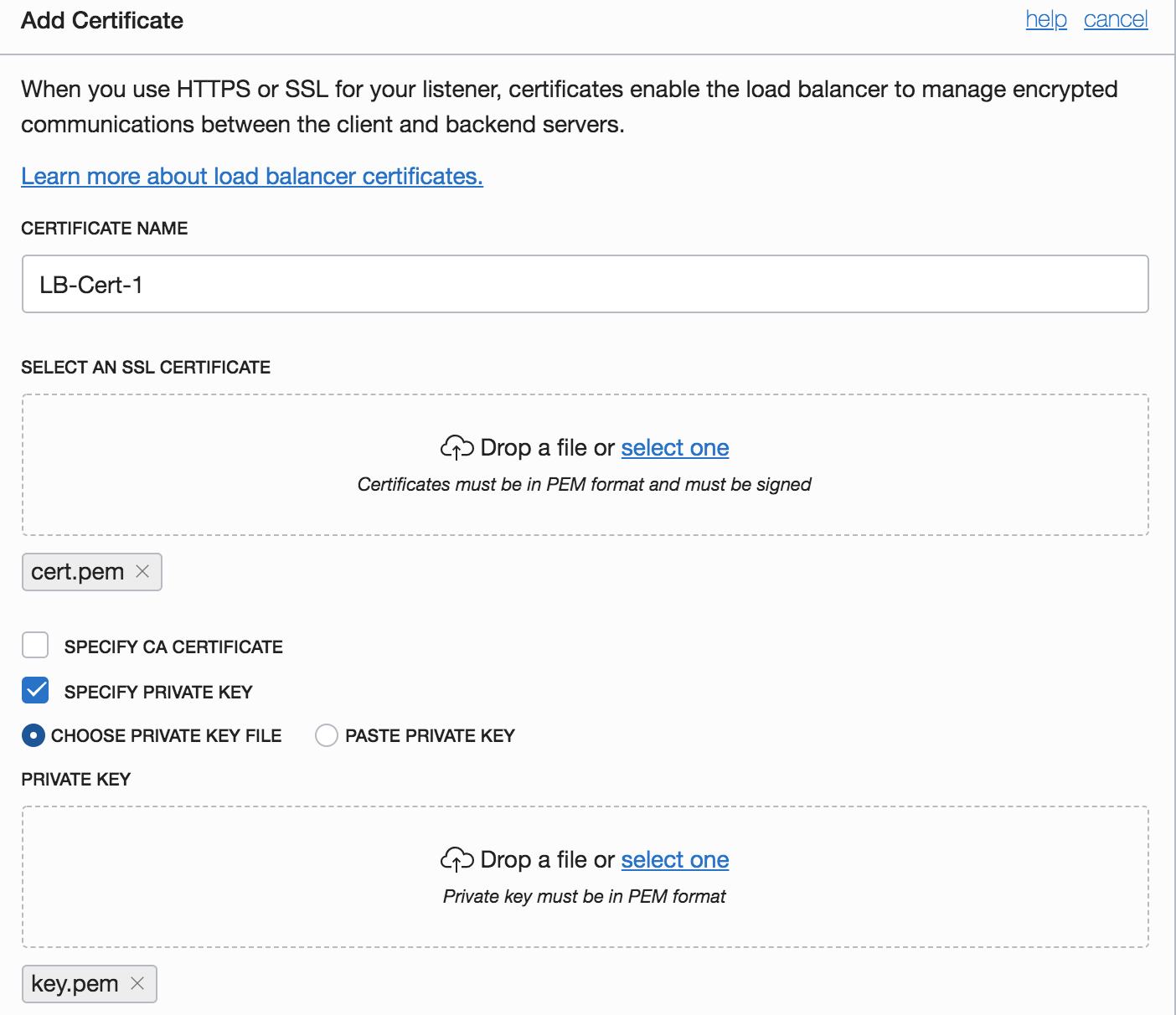The width and height of the screenshot is (1176, 1015).
Task: Click the key.pem file chip
Action: click(75, 984)
